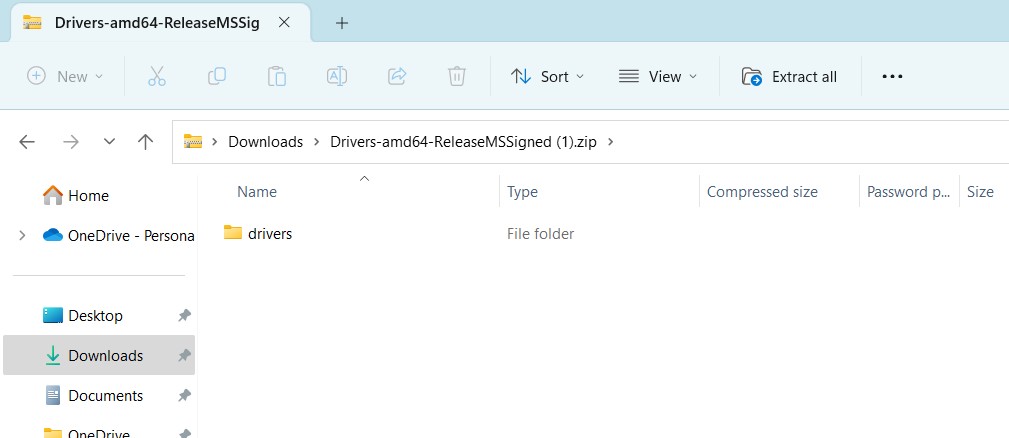Click the Extract all button
This screenshot has height=438, width=1009.
click(x=790, y=76)
